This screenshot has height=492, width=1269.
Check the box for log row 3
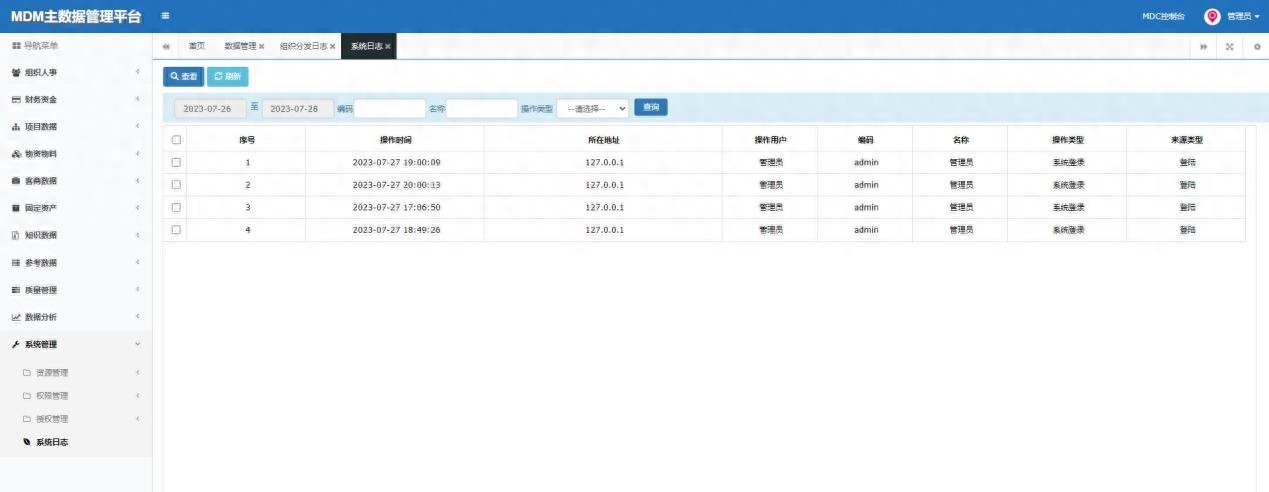click(x=176, y=207)
